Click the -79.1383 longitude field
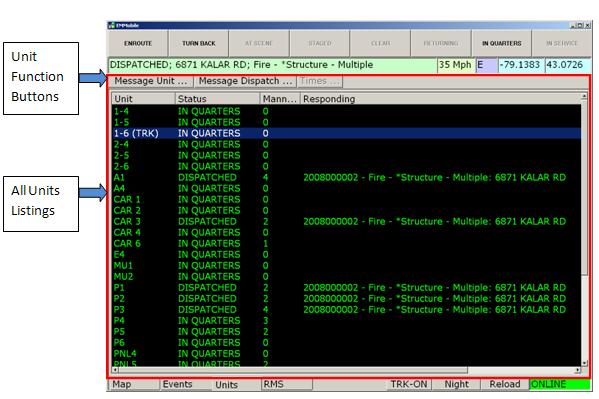 [521, 65]
